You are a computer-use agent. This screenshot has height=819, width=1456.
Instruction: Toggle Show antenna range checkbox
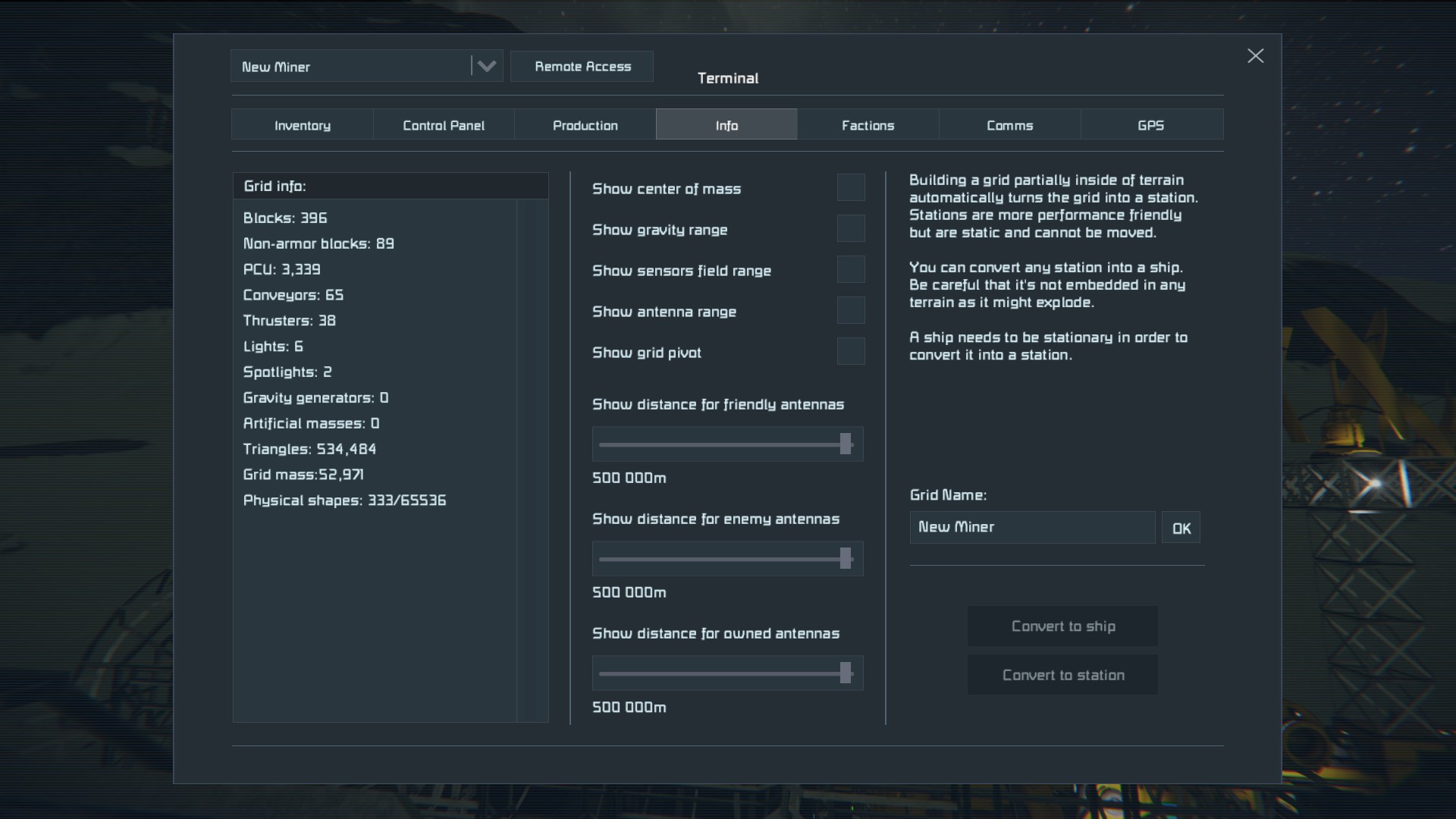(851, 310)
